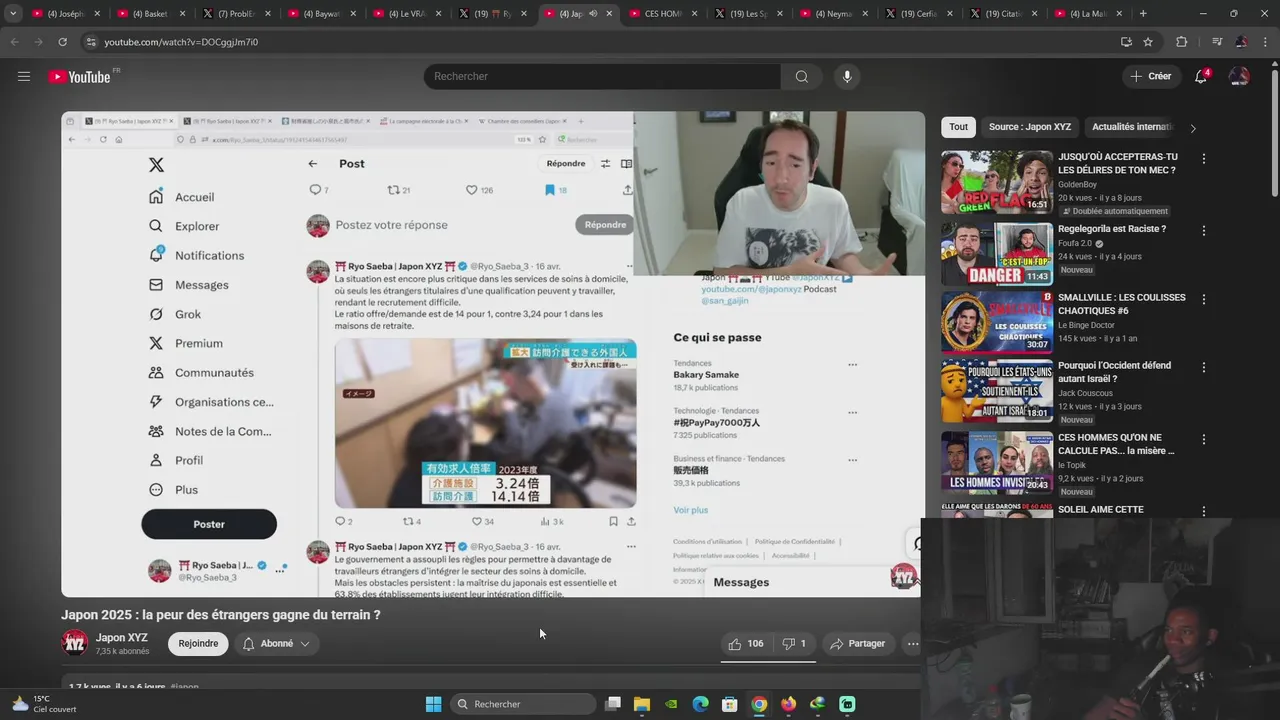This screenshot has height=720, width=1280.
Task: Open options for JUSQU'OÙ ACCEPTERAS-TU video
Action: 1204,159
